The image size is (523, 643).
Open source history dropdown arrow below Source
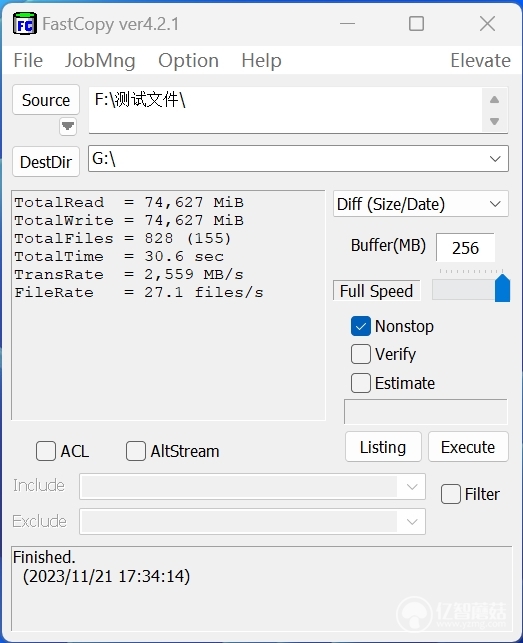pos(68,126)
